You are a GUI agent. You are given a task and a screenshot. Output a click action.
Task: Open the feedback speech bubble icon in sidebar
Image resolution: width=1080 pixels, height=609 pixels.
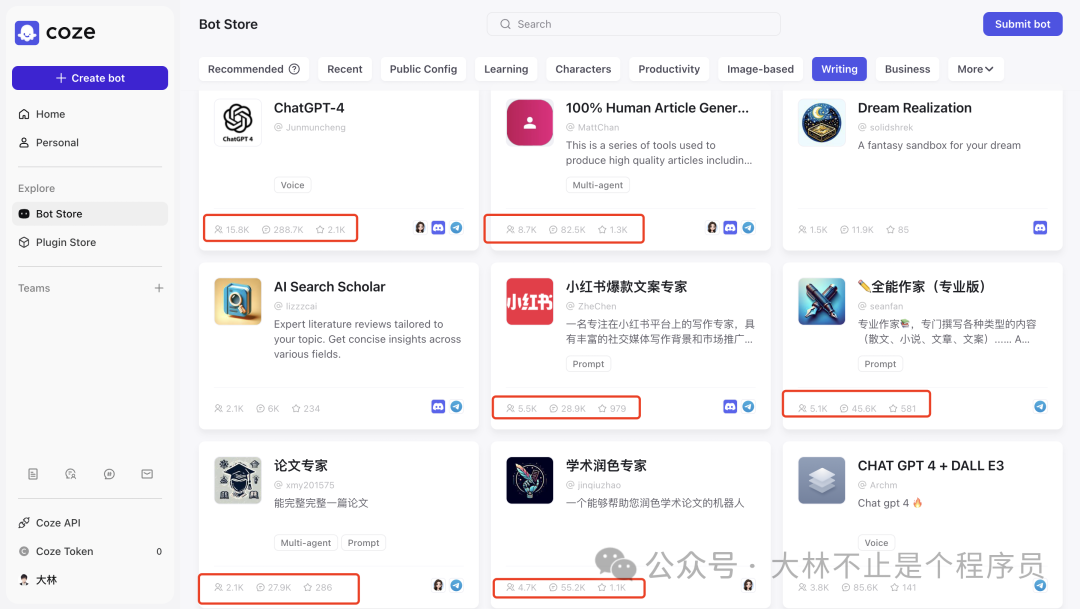click(109, 474)
